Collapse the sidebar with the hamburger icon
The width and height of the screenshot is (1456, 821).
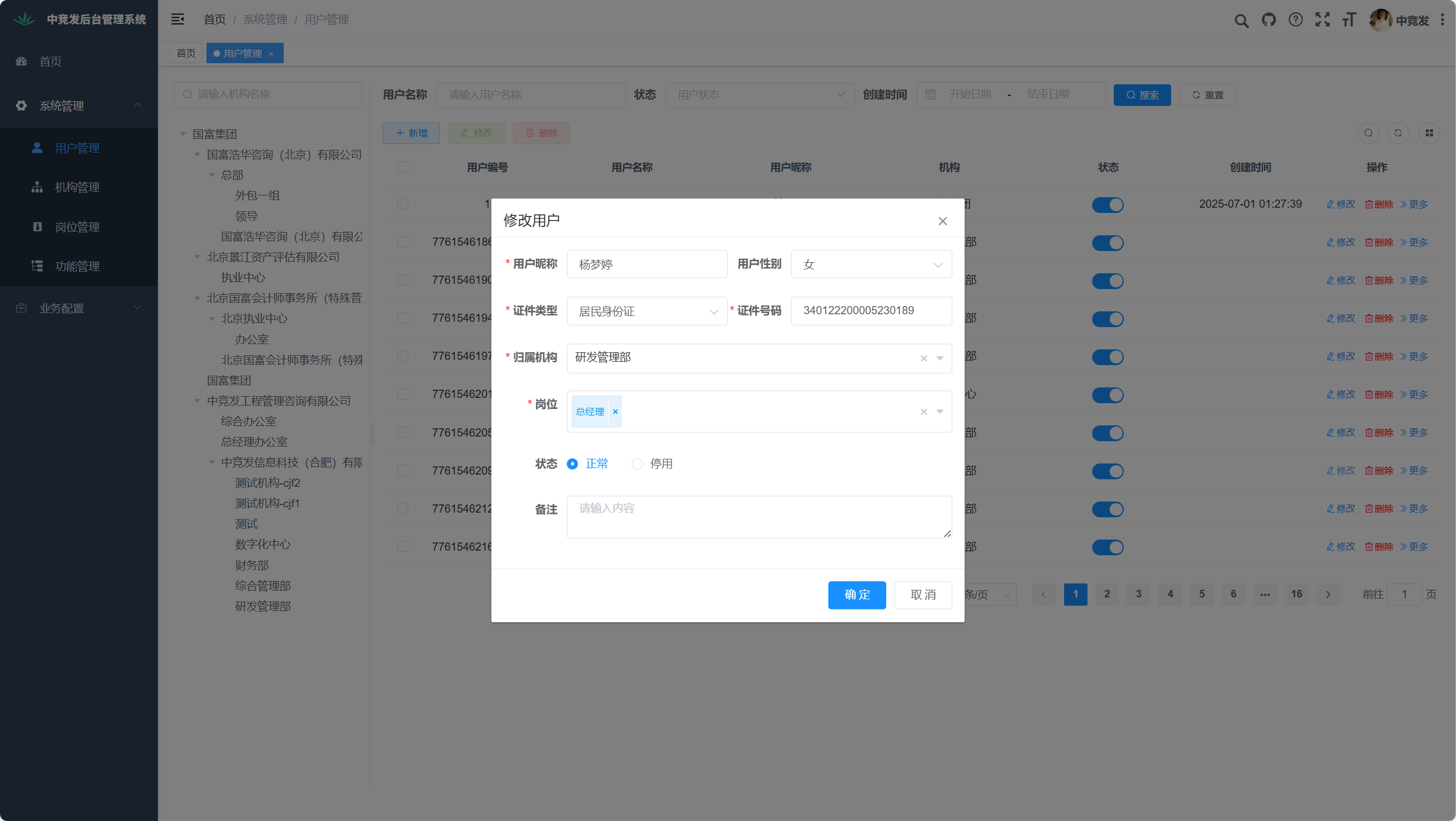(177, 19)
